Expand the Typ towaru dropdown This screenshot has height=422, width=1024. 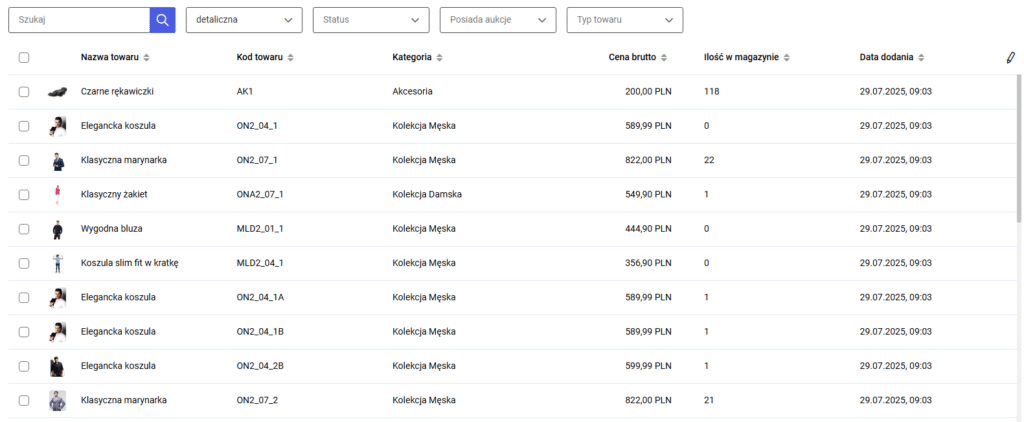point(625,20)
